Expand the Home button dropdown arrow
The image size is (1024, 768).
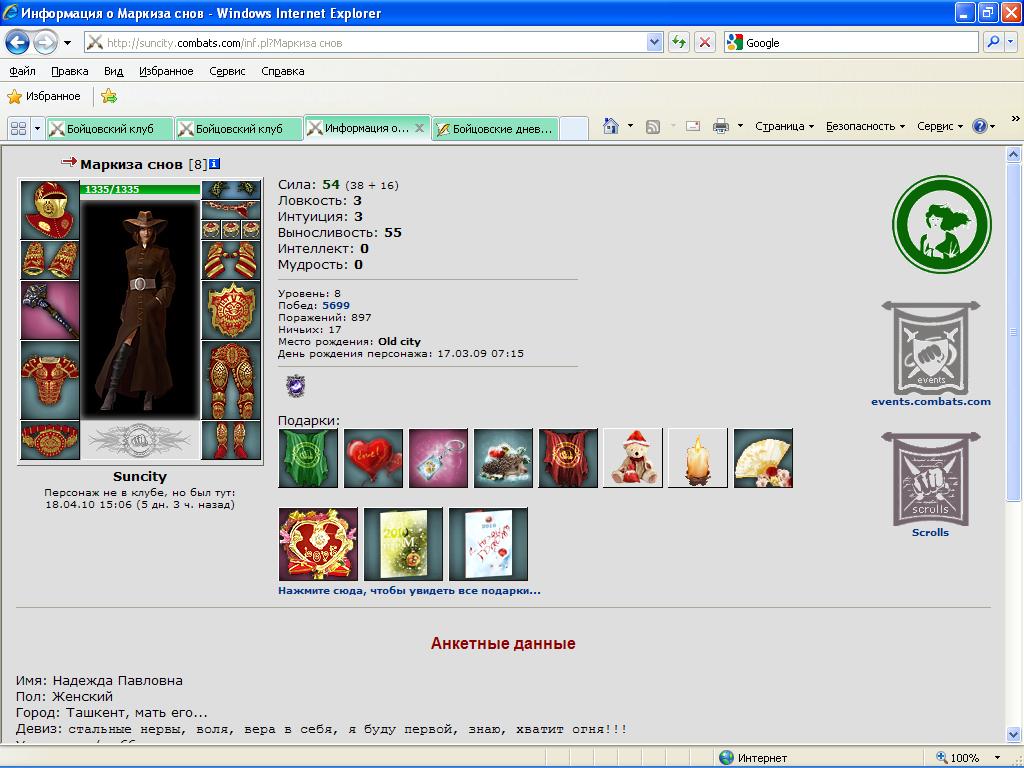coord(630,126)
